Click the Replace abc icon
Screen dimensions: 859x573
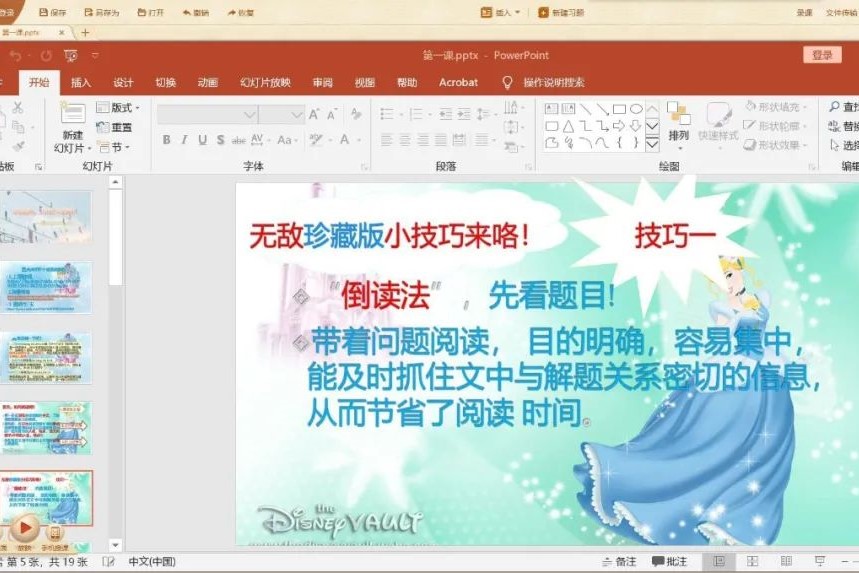[834, 127]
